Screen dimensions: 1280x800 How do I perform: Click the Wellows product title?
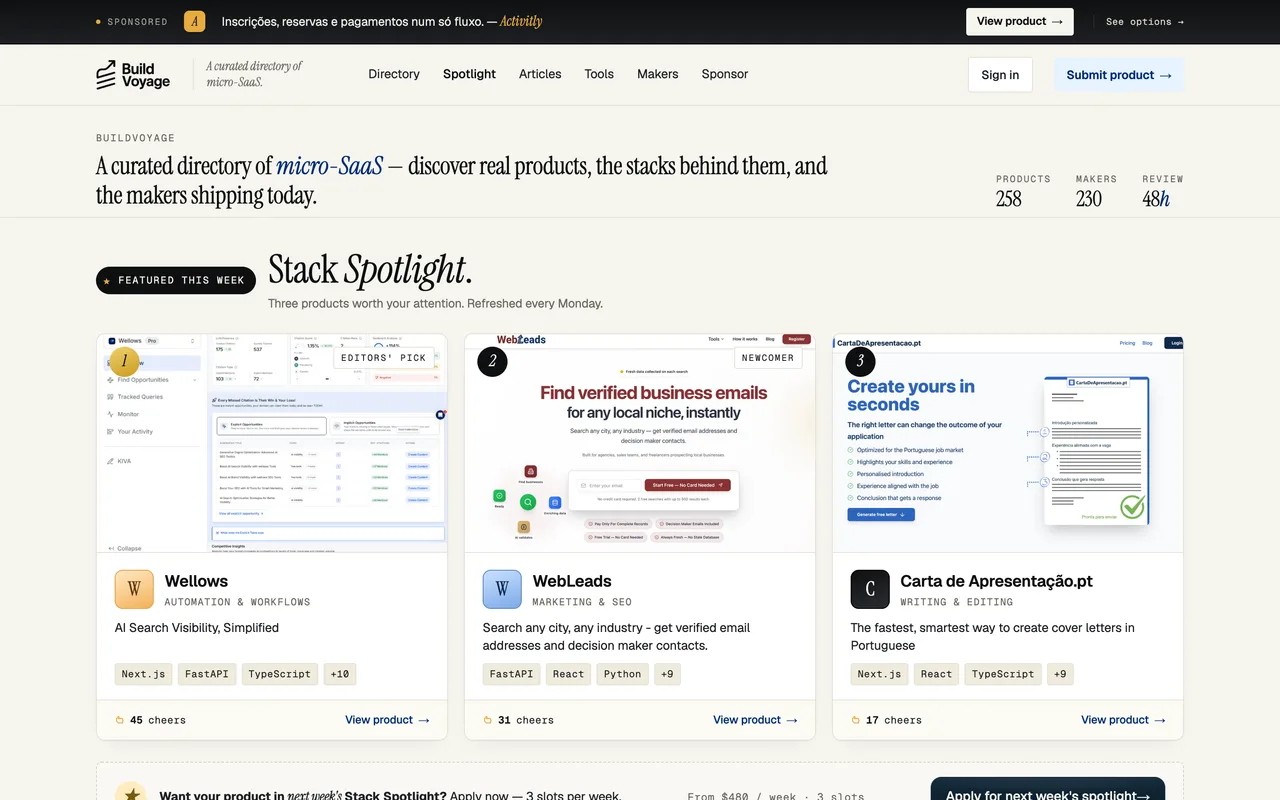point(197,581)
